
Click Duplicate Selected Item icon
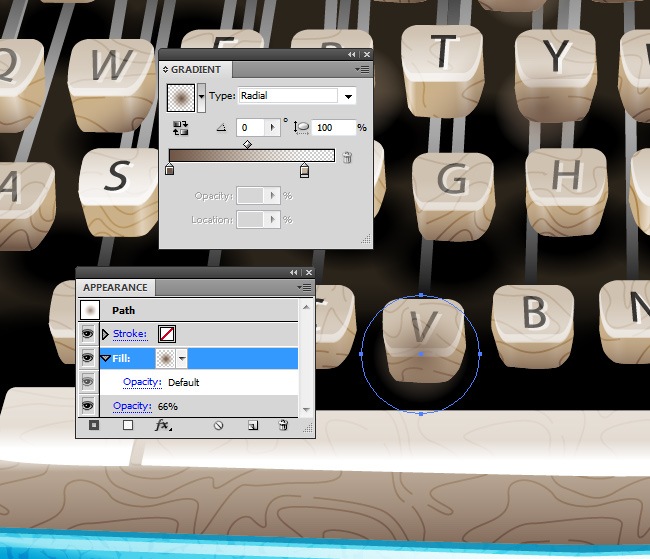pos(253,425)
